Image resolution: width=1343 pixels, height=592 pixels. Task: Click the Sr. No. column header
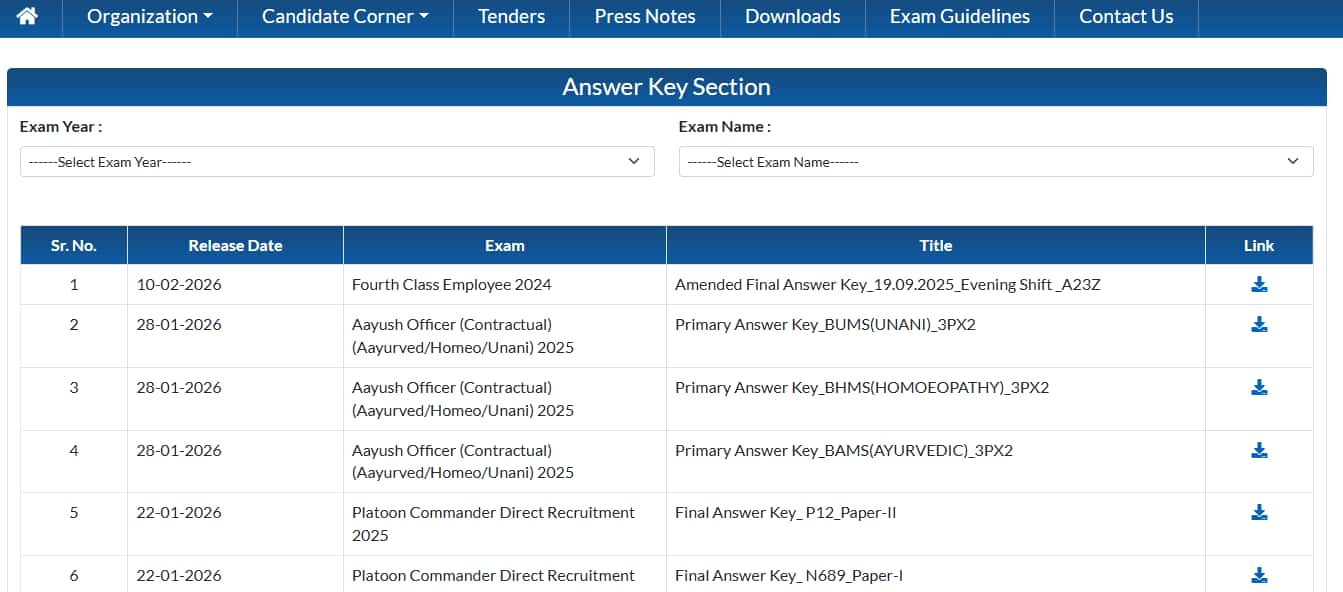(74, 245)
